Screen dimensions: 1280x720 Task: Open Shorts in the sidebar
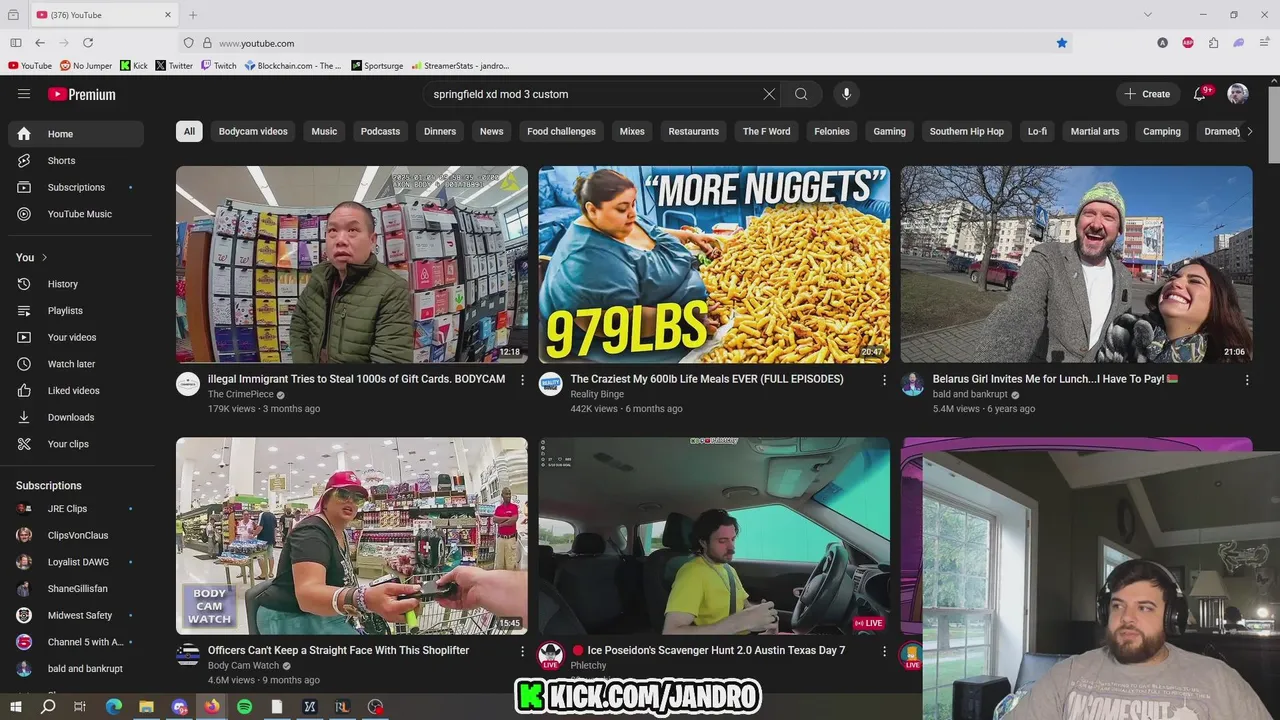(x=76, y=161)
